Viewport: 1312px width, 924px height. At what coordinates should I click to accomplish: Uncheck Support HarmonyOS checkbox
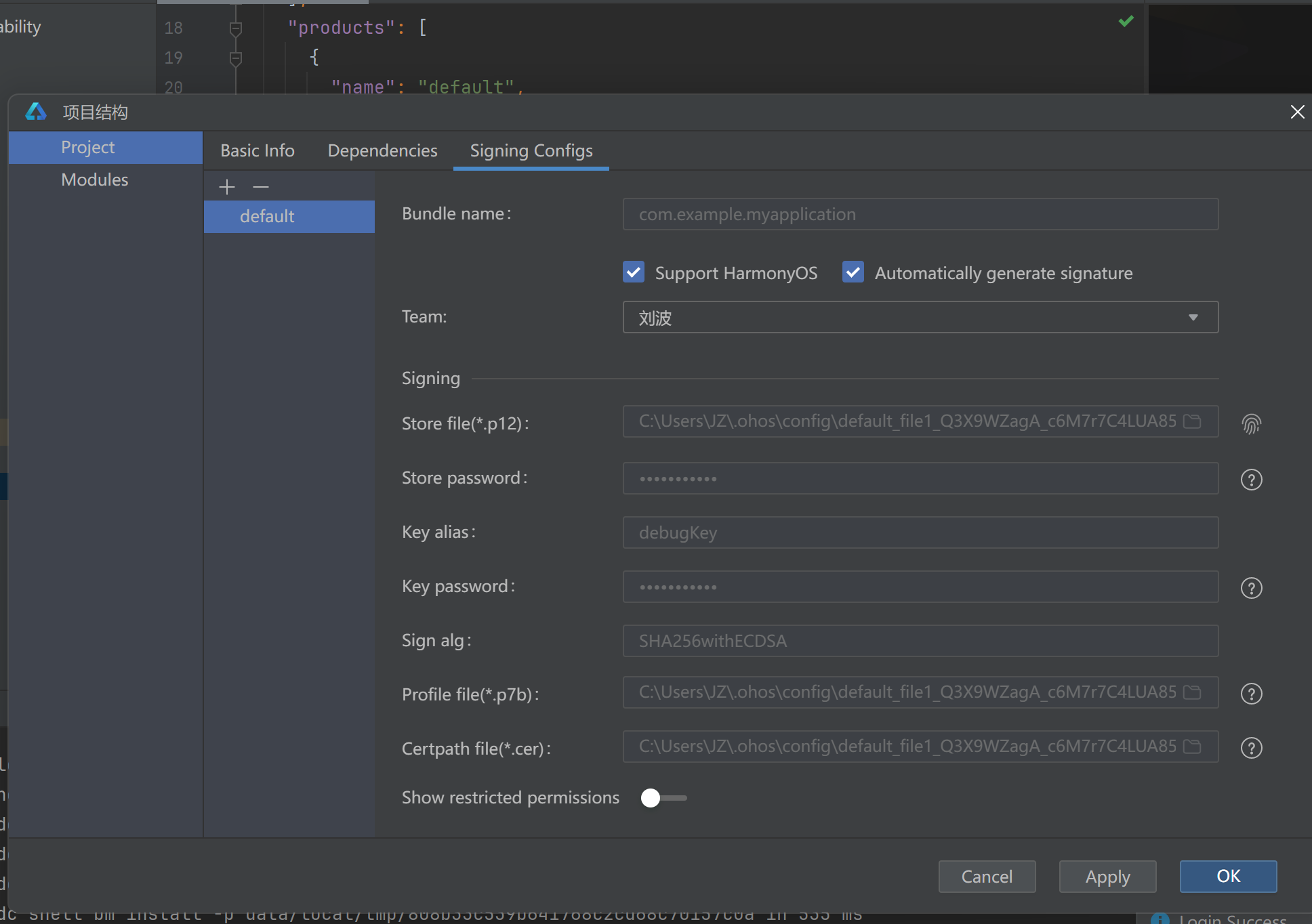click(634, 272)
